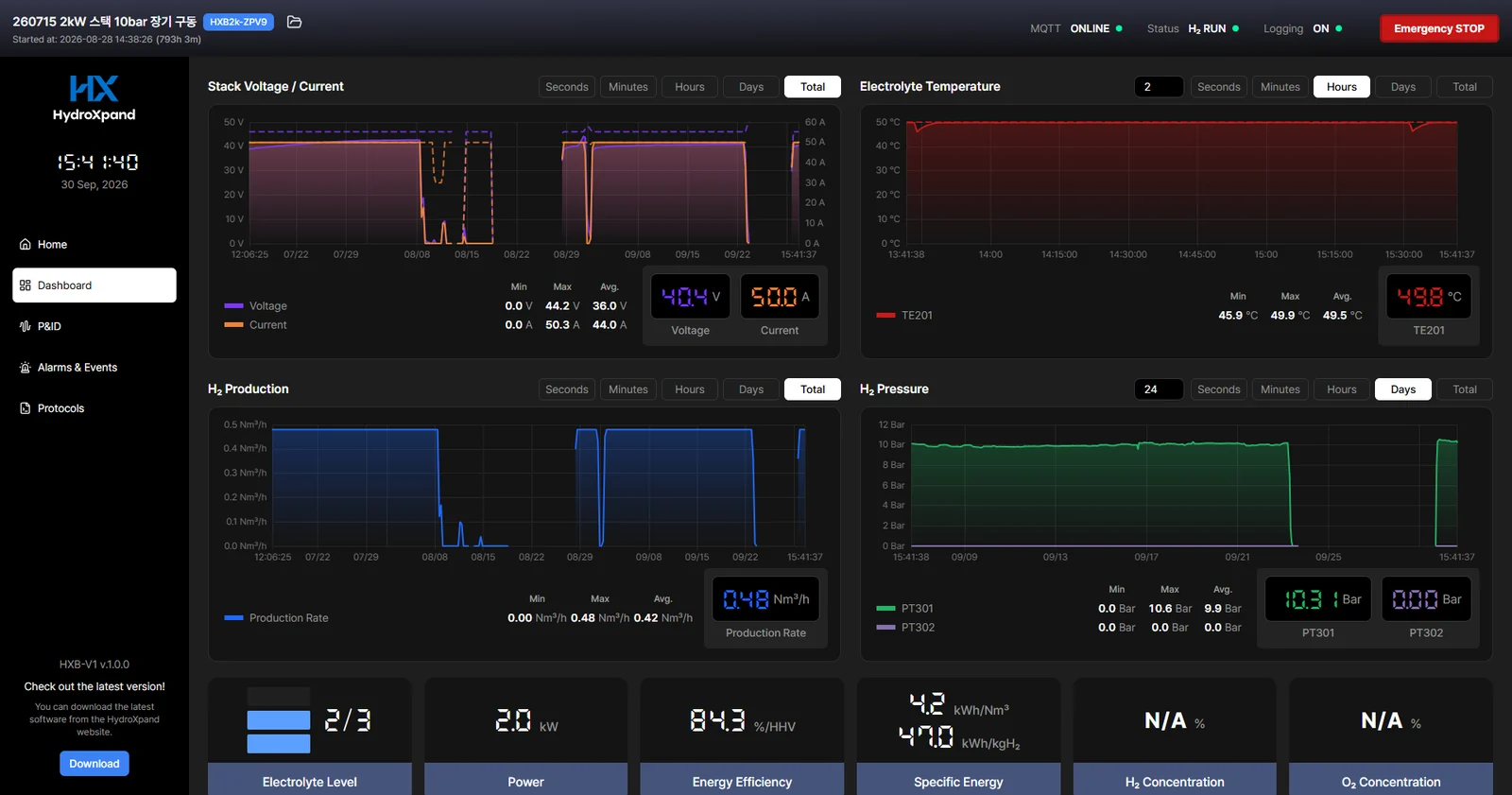Toggle the PT301 pressure series legend
This screenshot has width=1512, height=795.
(905, 609)
